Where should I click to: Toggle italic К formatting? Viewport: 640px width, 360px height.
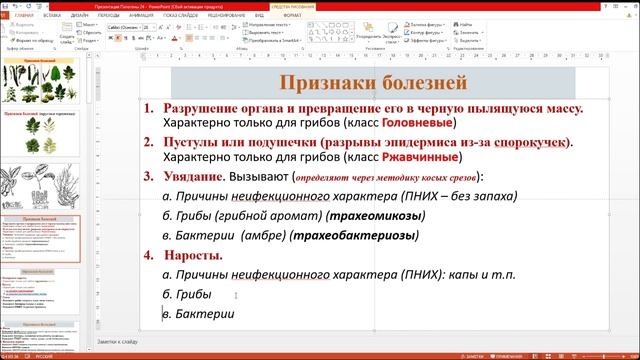tap(118, 38)
